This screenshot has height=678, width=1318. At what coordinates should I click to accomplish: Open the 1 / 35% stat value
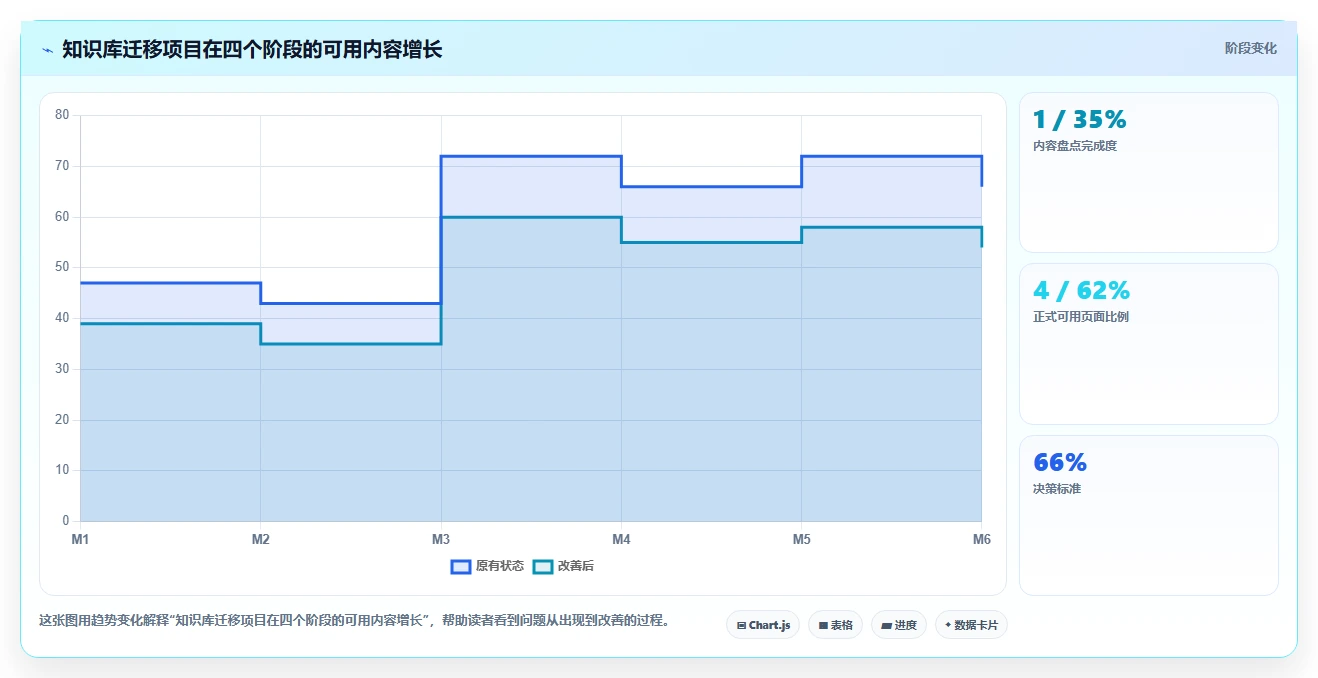coord(1080,119)
